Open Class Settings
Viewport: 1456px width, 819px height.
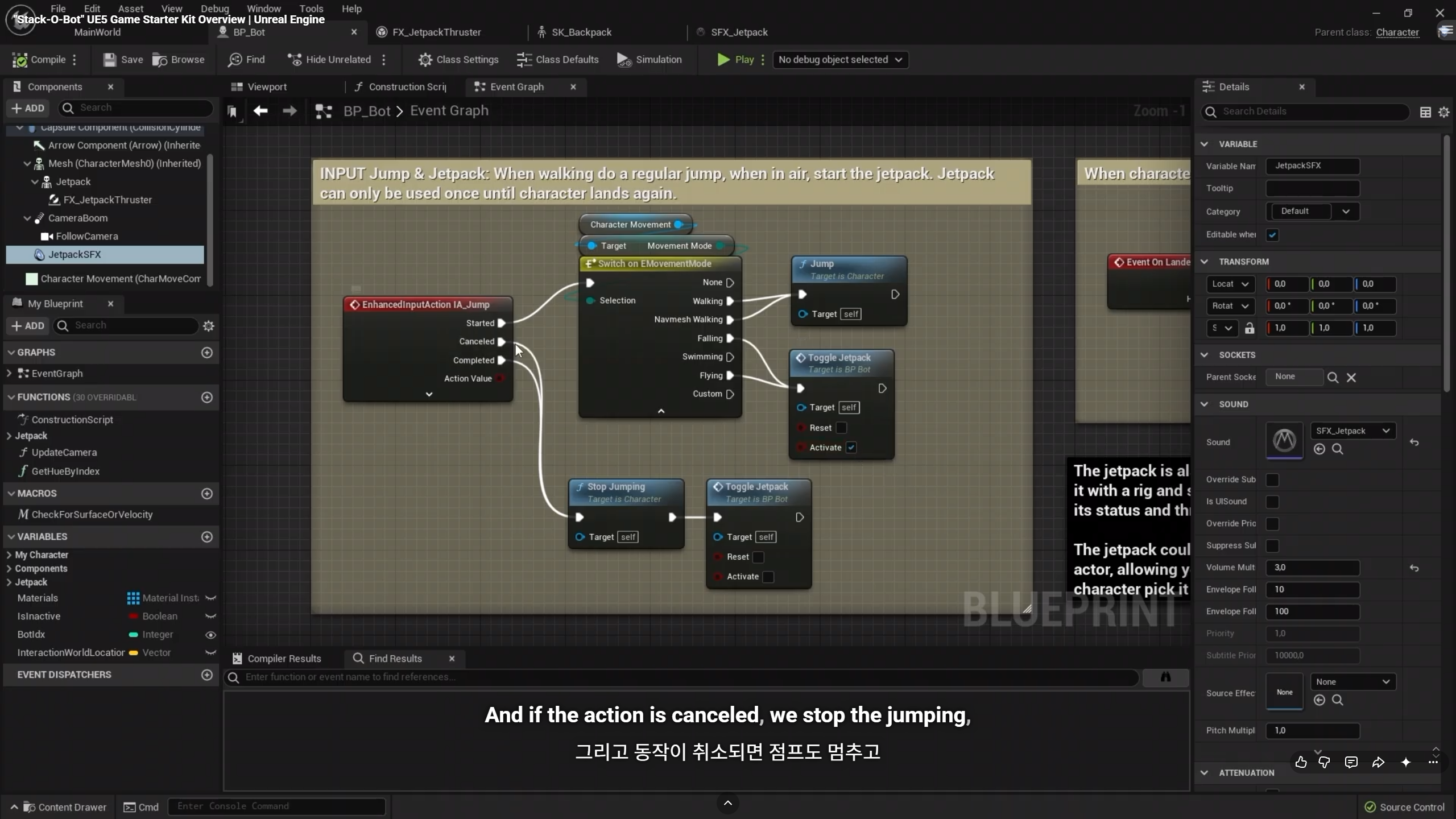point(458,60)
